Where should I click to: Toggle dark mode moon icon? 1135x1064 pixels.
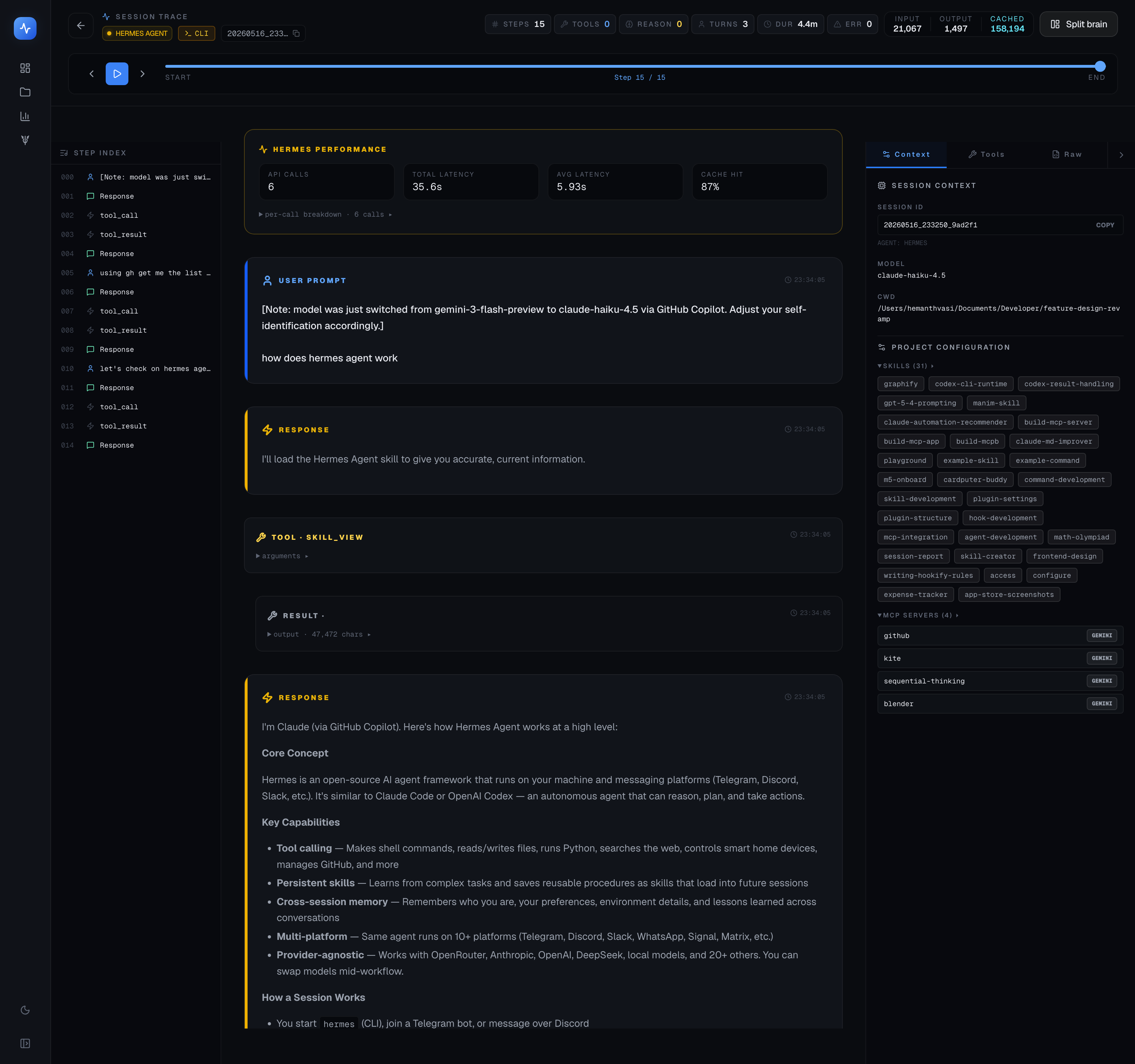[x=25, y=1010]
